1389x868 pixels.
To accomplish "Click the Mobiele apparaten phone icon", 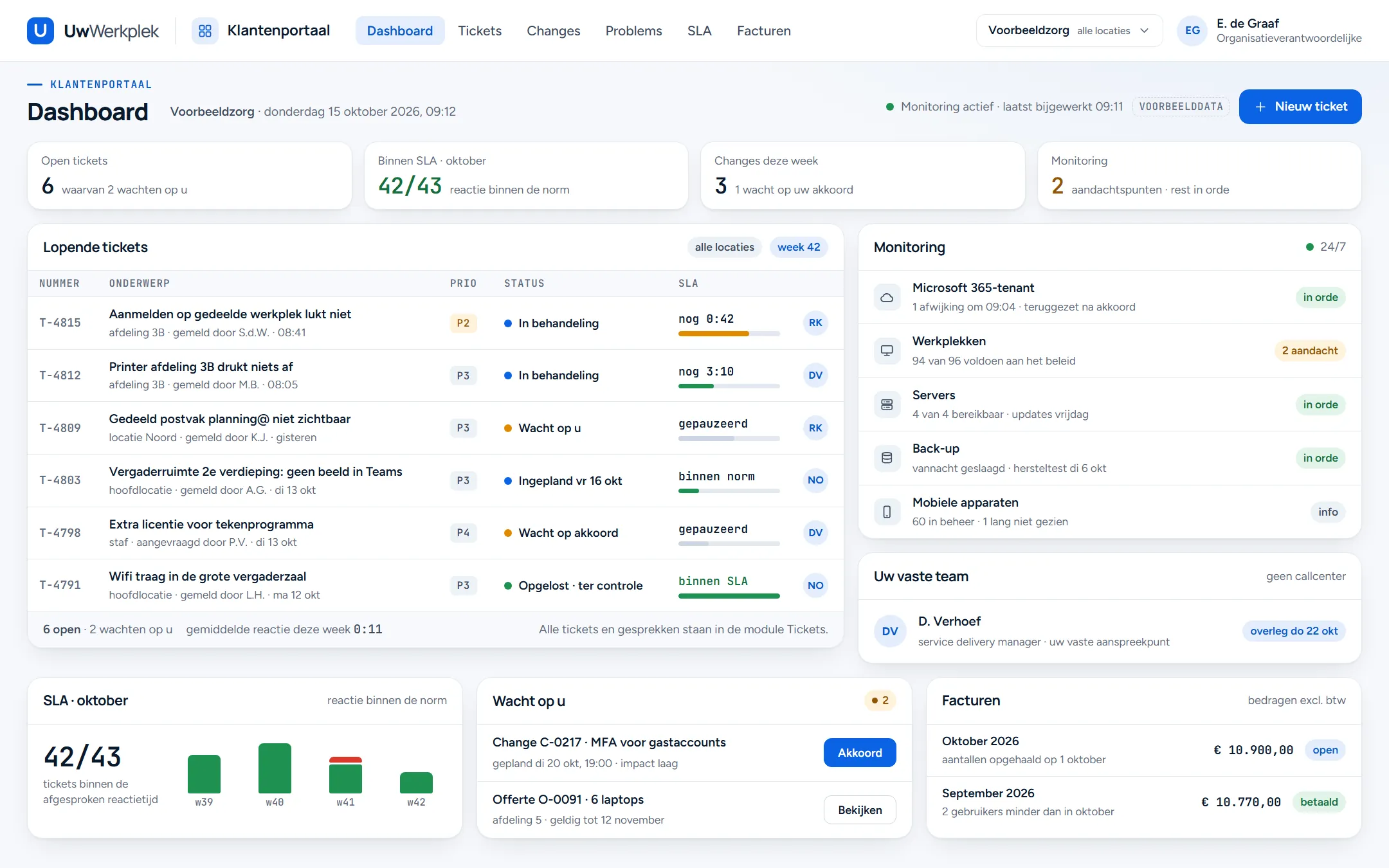I will tap(887, 512).
